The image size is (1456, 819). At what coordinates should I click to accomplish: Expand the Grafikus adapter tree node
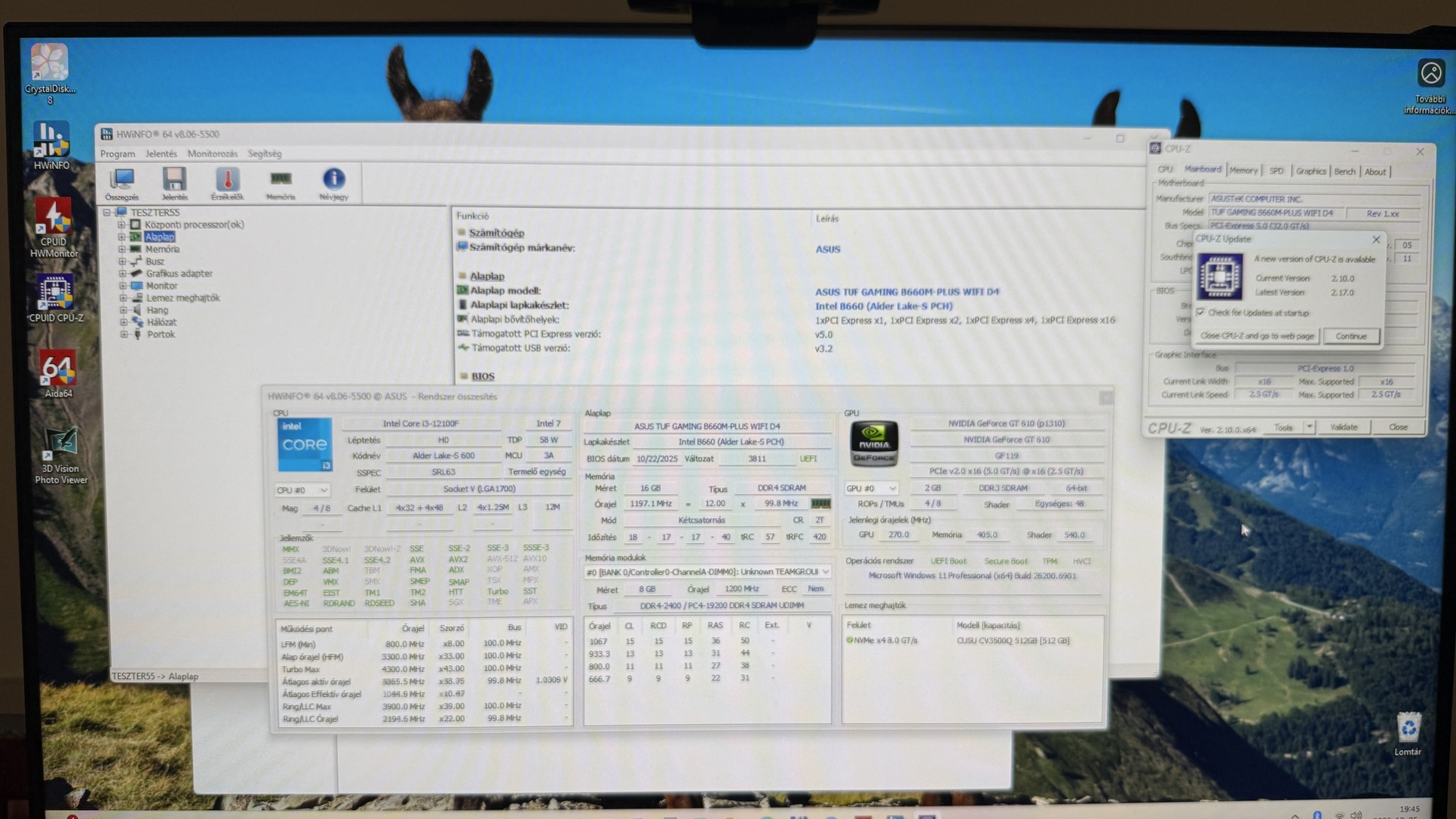click(x=122, y=274)
